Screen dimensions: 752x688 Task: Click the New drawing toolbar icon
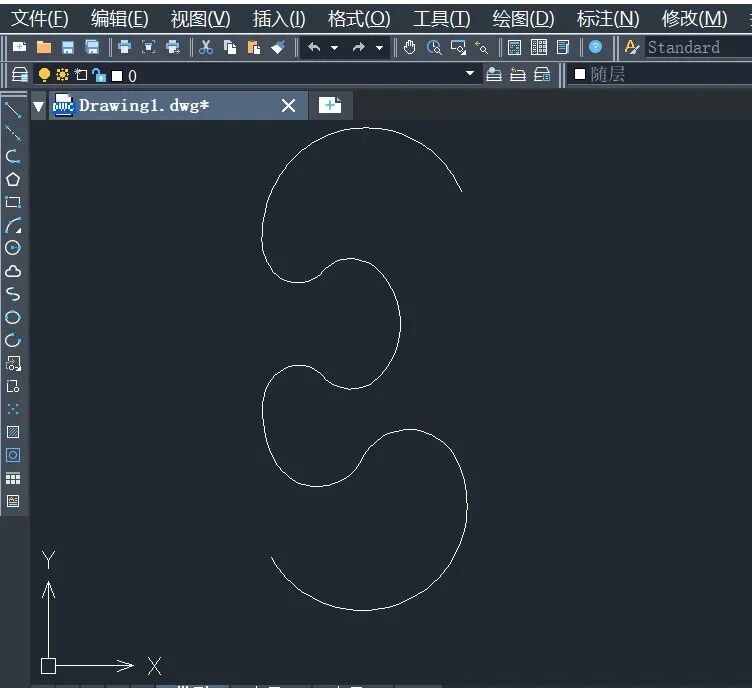click(x=20, y=47)
